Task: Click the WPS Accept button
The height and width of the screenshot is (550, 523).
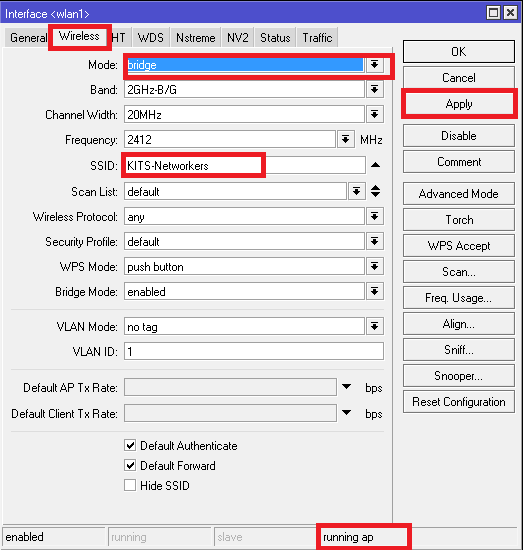Action: (x=459, y=246)
